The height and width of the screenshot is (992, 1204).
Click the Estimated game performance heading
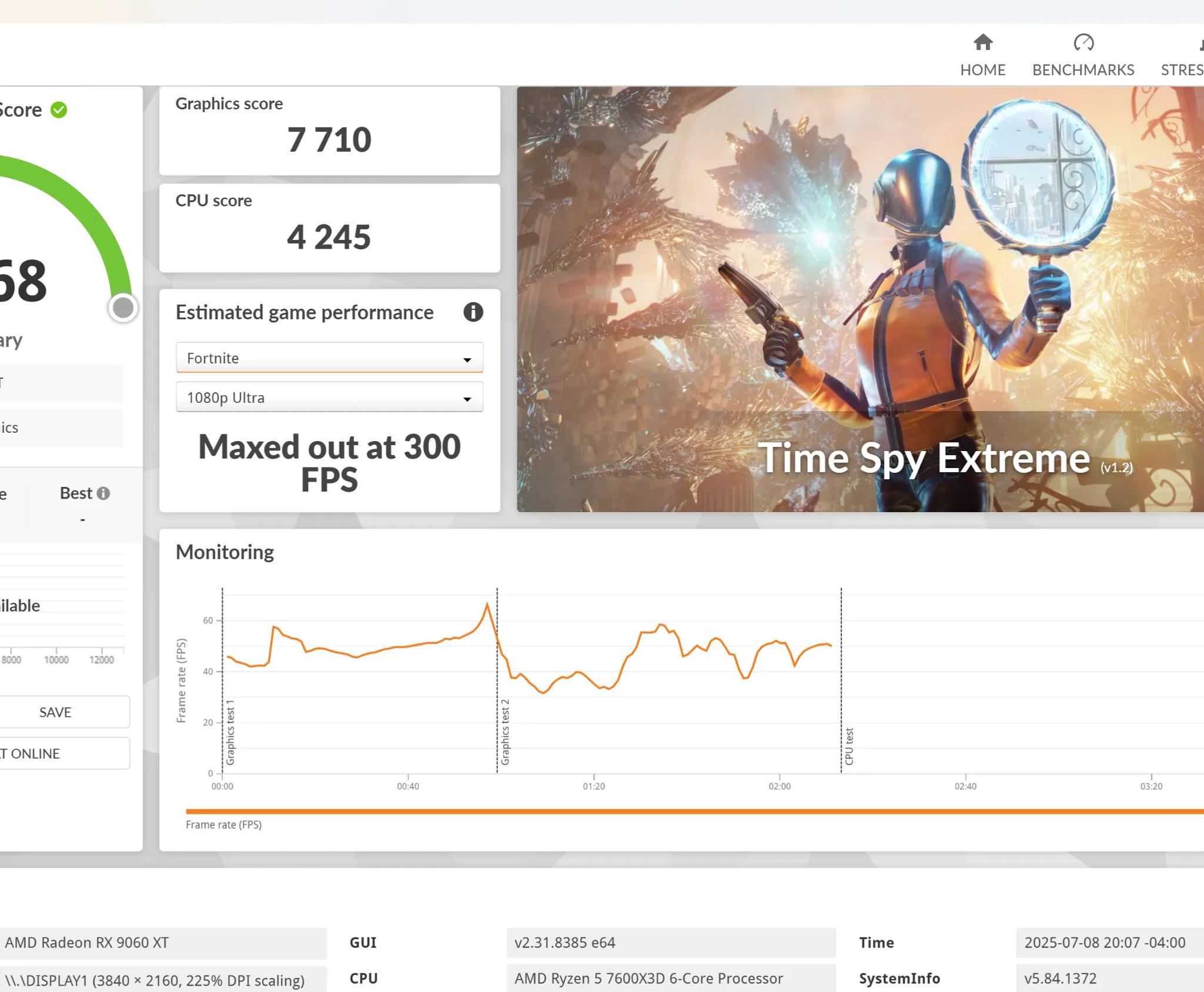pos(305,312)
